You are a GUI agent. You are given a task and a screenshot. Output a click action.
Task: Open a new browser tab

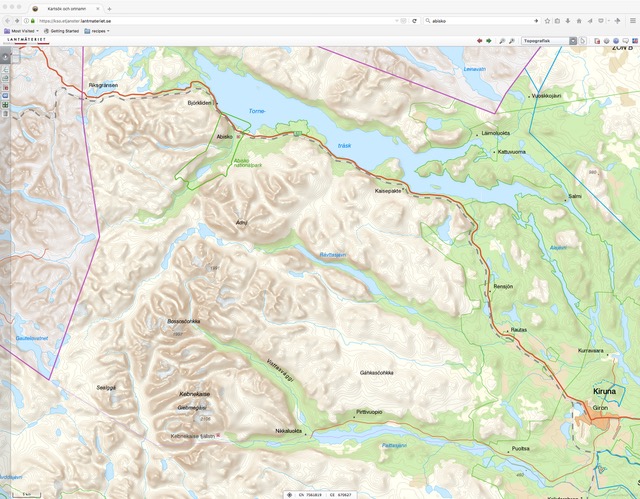(110, 8)
